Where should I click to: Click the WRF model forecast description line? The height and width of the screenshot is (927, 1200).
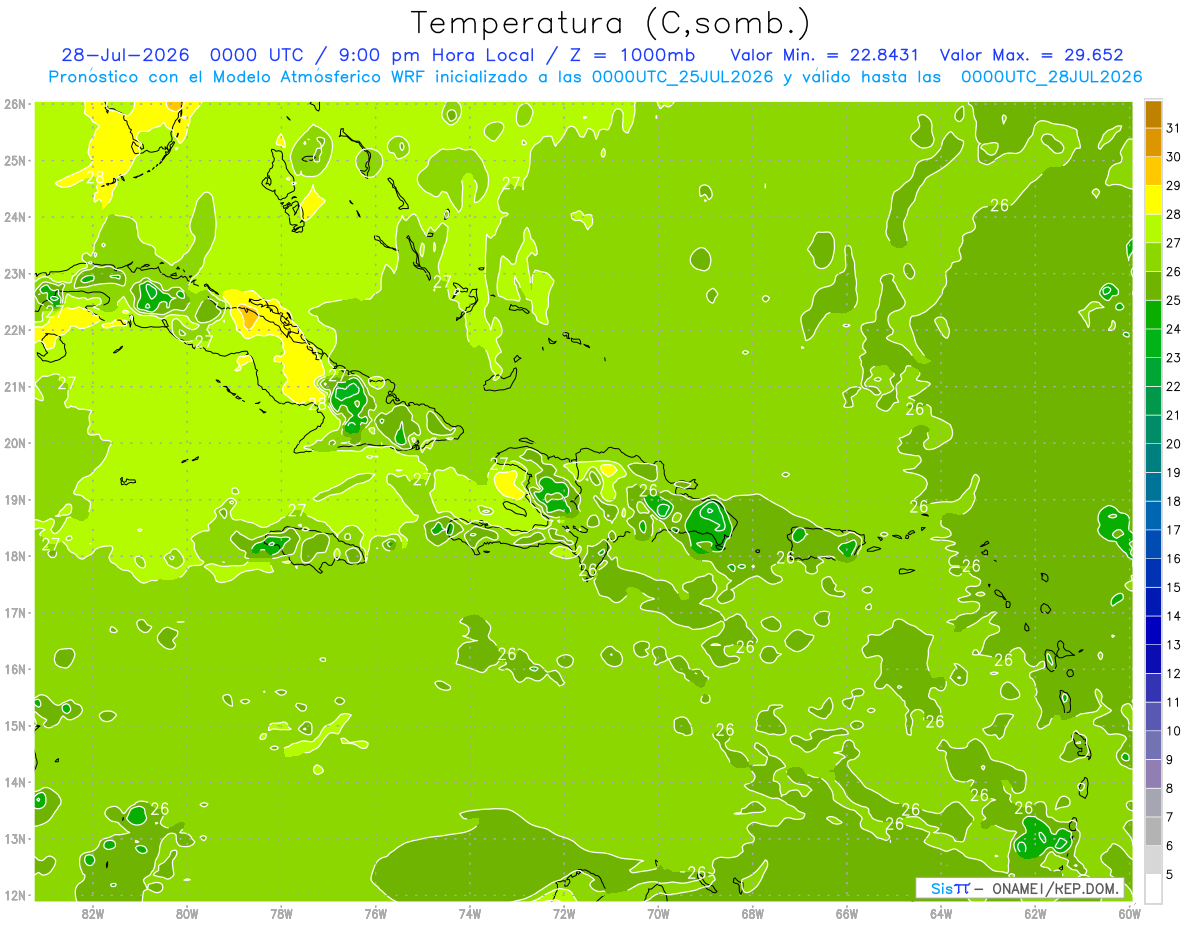pyautogui.click(x=595, y=77)
